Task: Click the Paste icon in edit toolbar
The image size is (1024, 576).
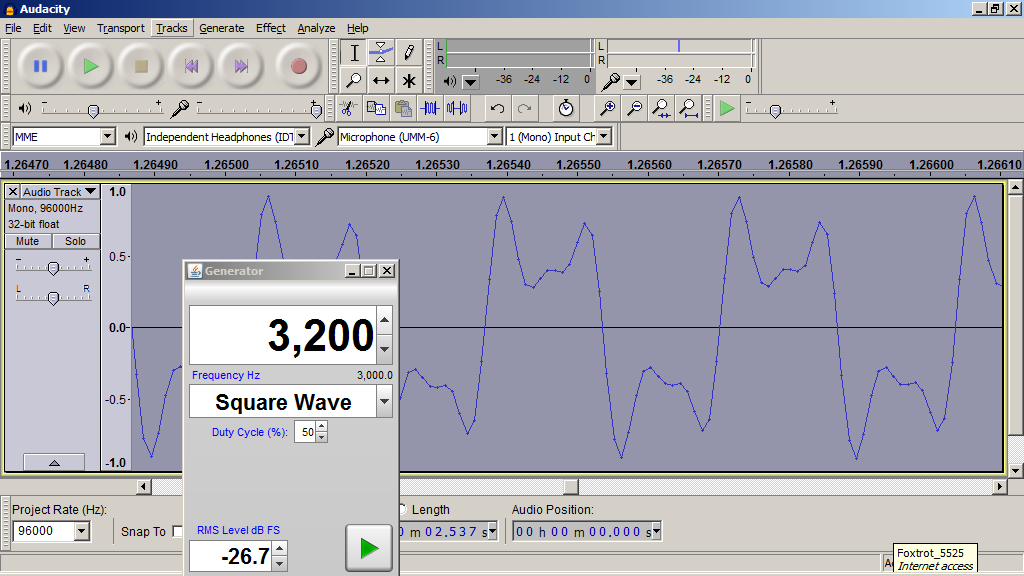Action: 404,108
